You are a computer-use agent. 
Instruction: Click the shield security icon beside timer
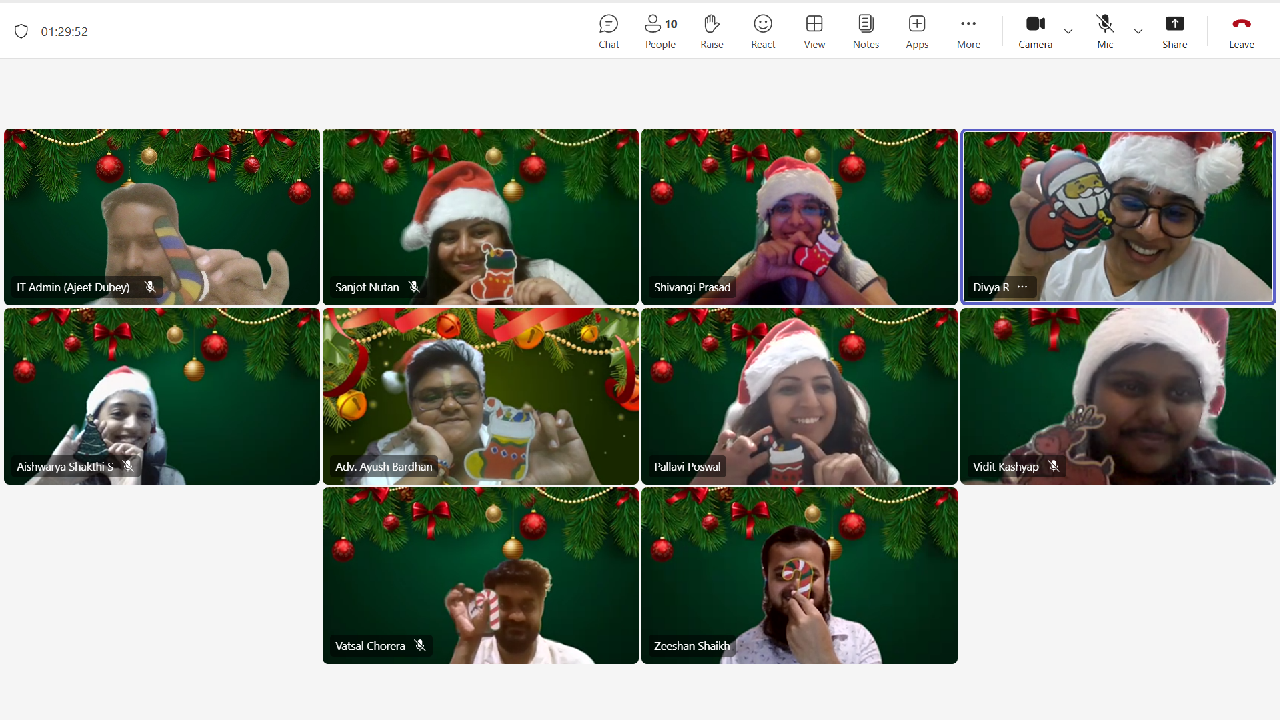pos(21,31)
